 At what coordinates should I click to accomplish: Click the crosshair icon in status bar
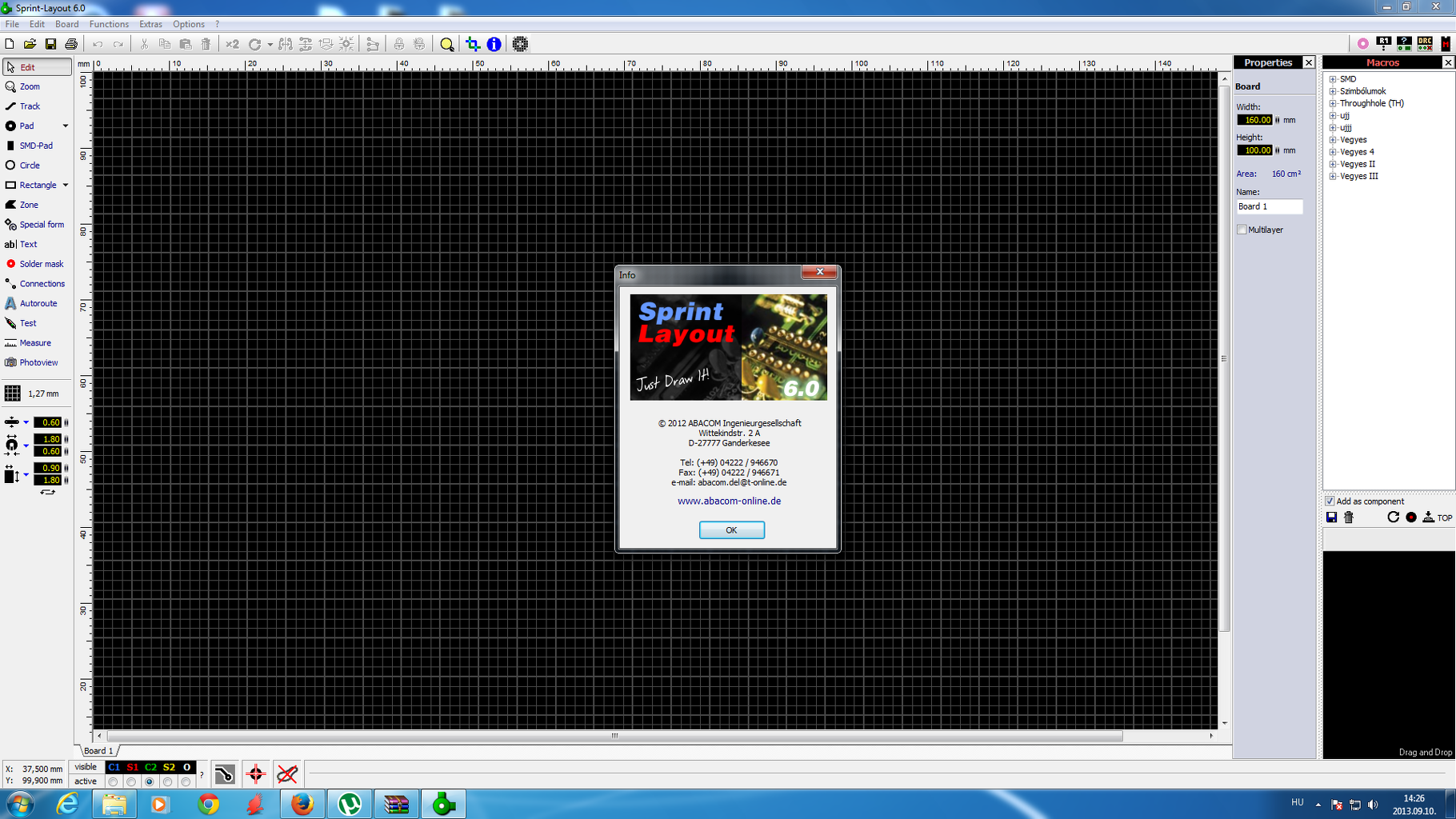coord(256,773)
